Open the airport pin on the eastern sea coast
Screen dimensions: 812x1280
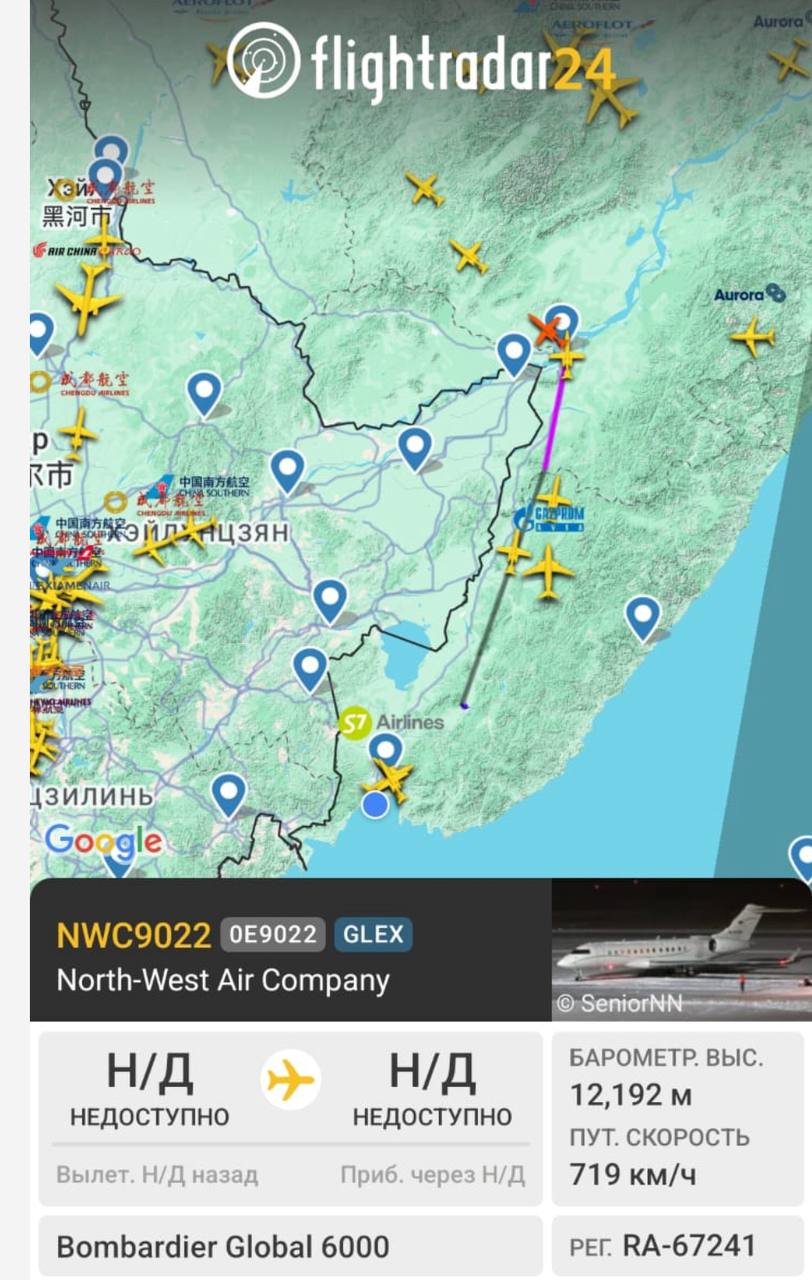click(x=642, y=618)
